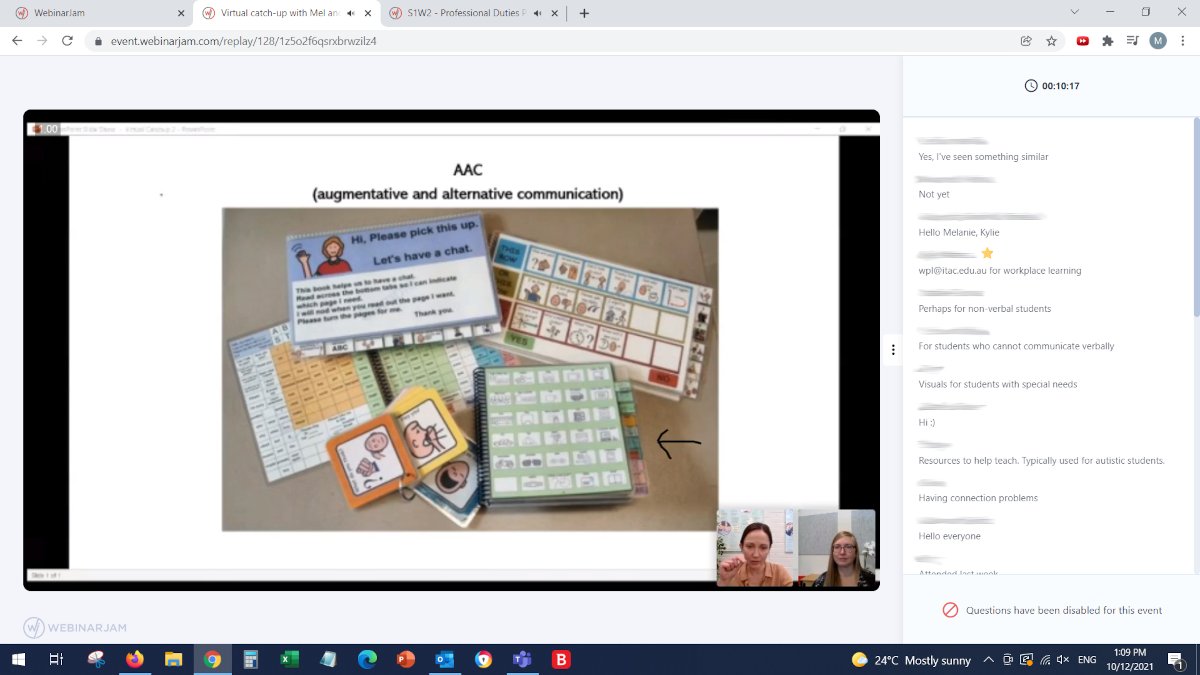Expand the tab search chevron
1200x675 pixels.
(1075, 13)
